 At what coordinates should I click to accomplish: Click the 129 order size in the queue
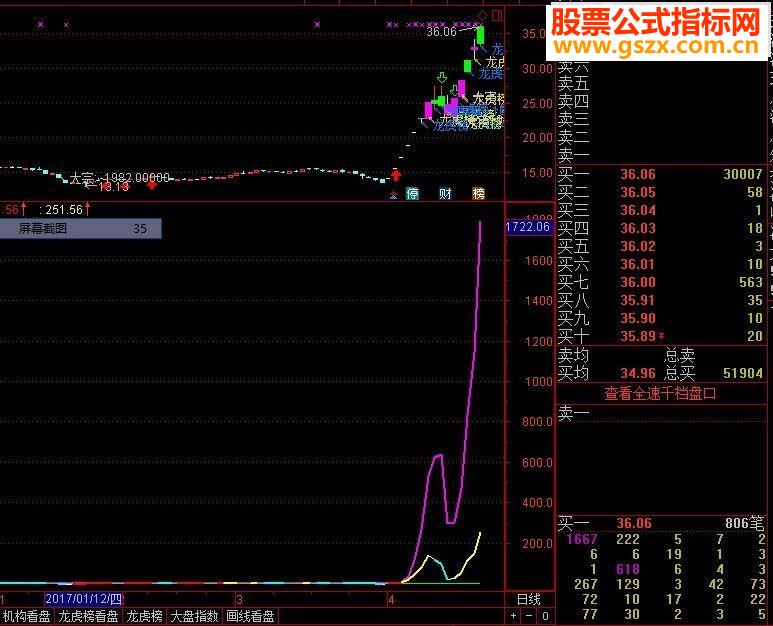click(x=628, y=584)
